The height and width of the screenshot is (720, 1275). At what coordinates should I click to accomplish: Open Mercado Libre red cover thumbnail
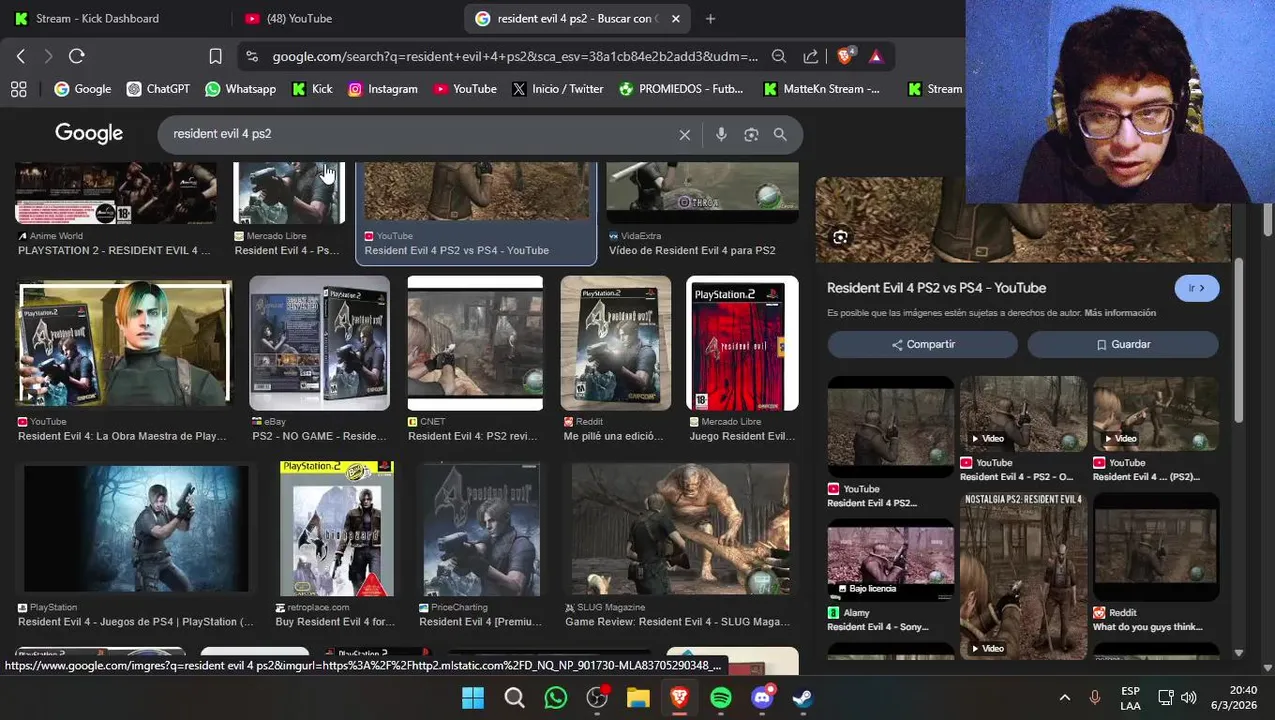(x=742, y=343)
